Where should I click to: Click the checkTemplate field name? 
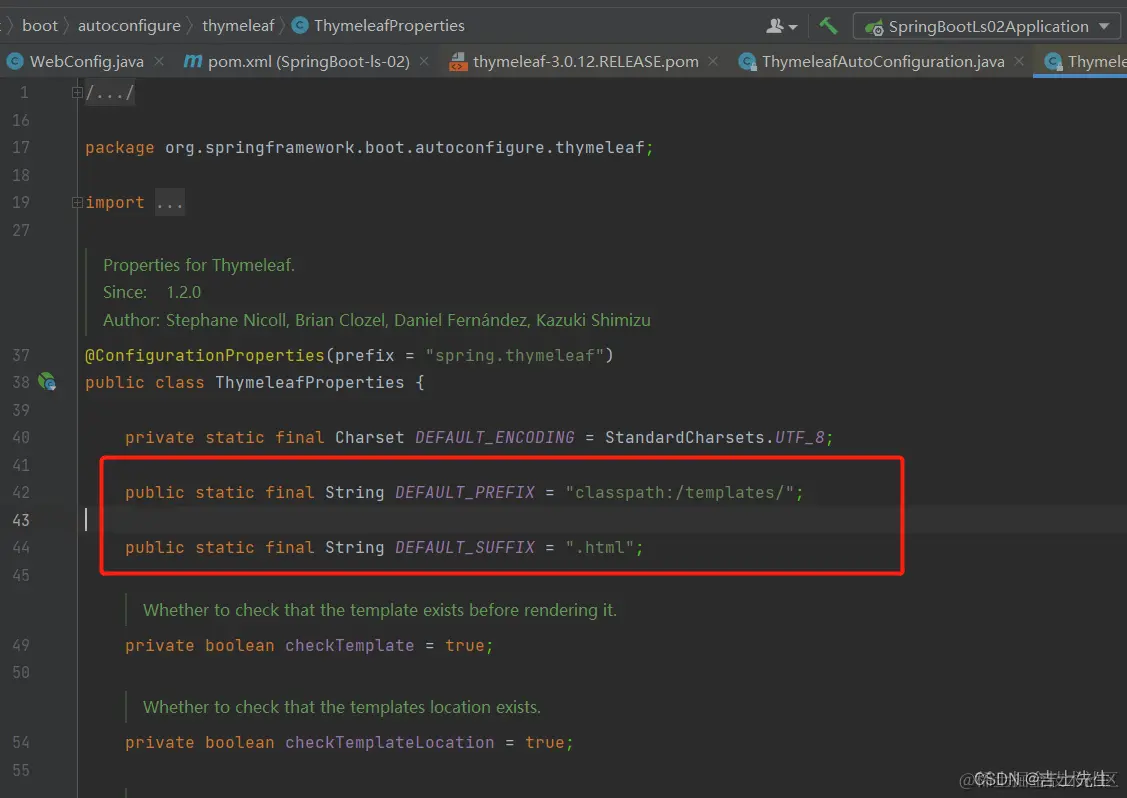coord(349,646)
